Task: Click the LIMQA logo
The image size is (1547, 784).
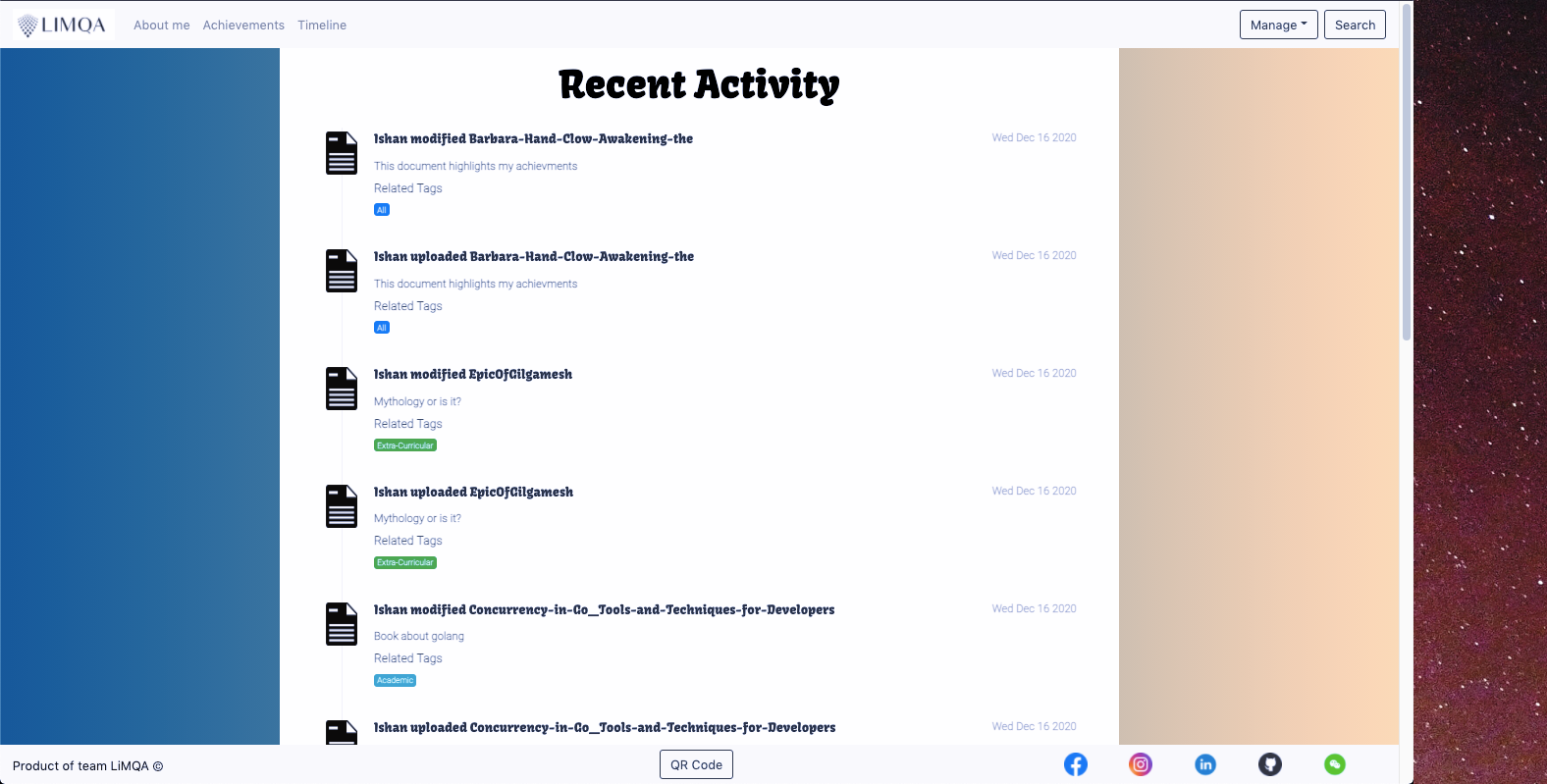Action: tap(63, 26)
